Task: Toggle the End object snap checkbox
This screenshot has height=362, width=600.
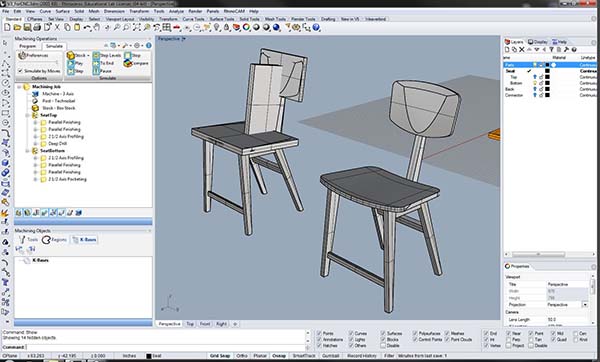Action: [x=486, y=333]
